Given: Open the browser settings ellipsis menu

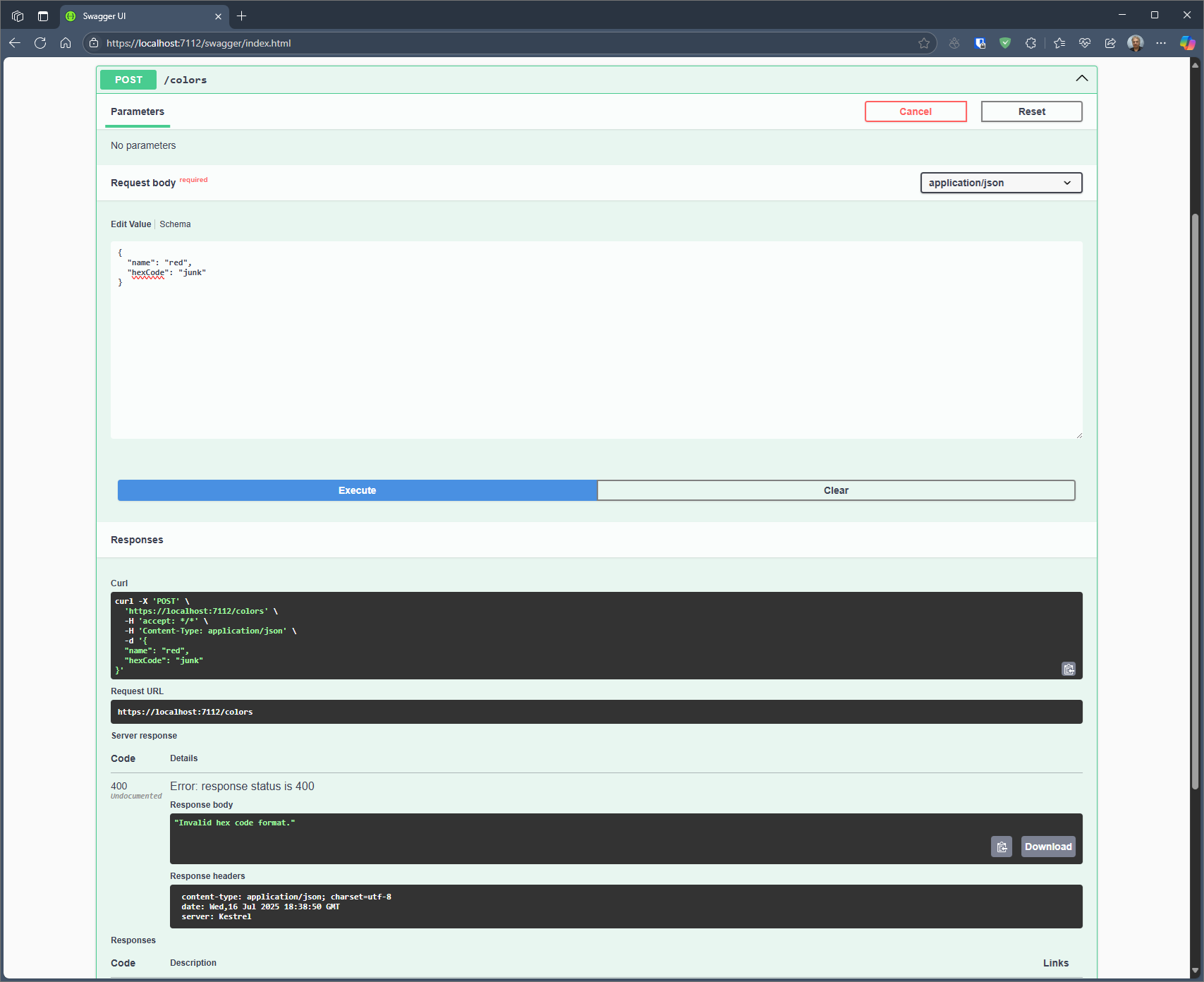Looking at the screenshot, I should click(x=1161, y=43).
